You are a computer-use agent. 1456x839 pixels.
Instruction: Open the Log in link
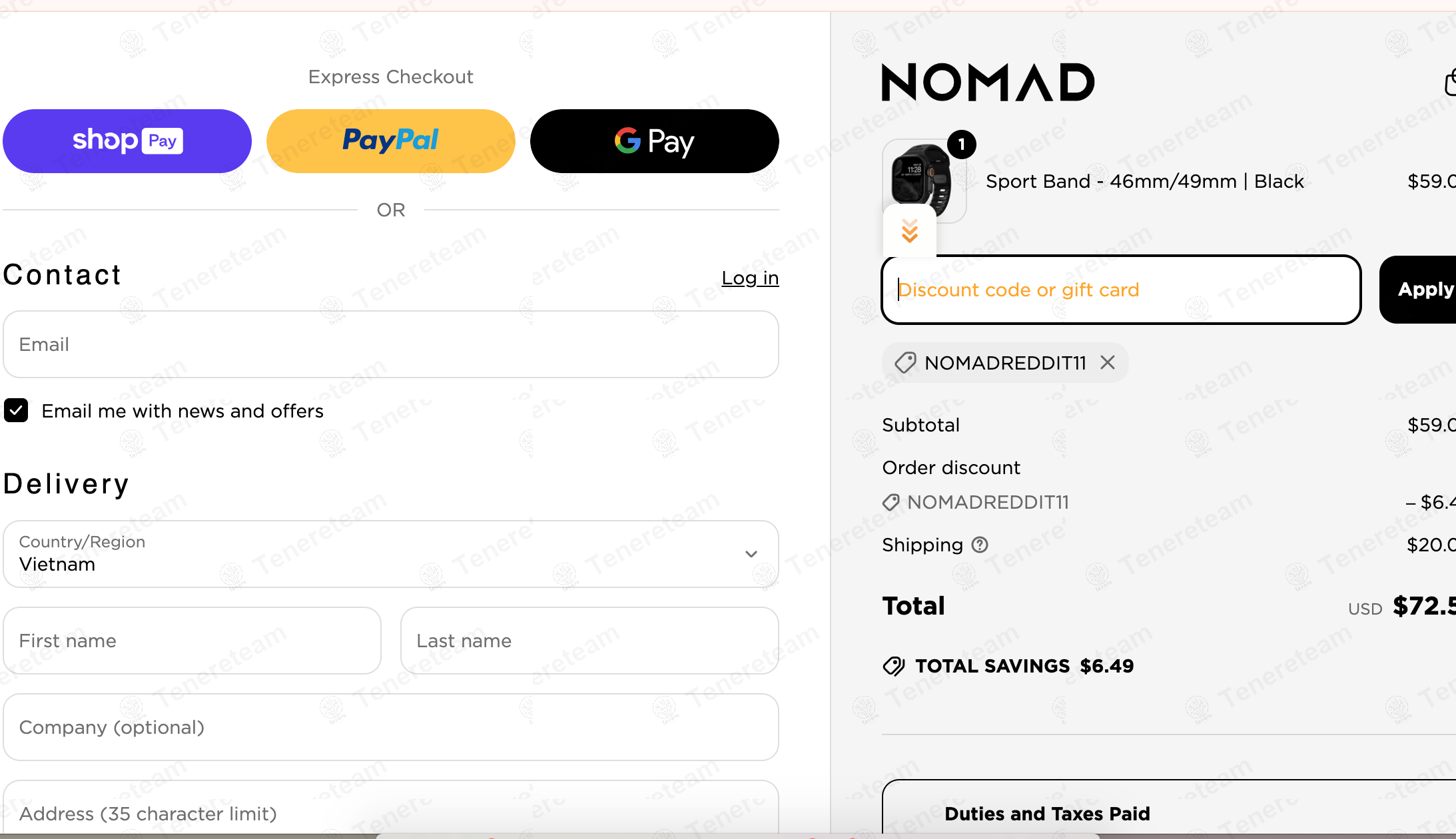point(750,278)
